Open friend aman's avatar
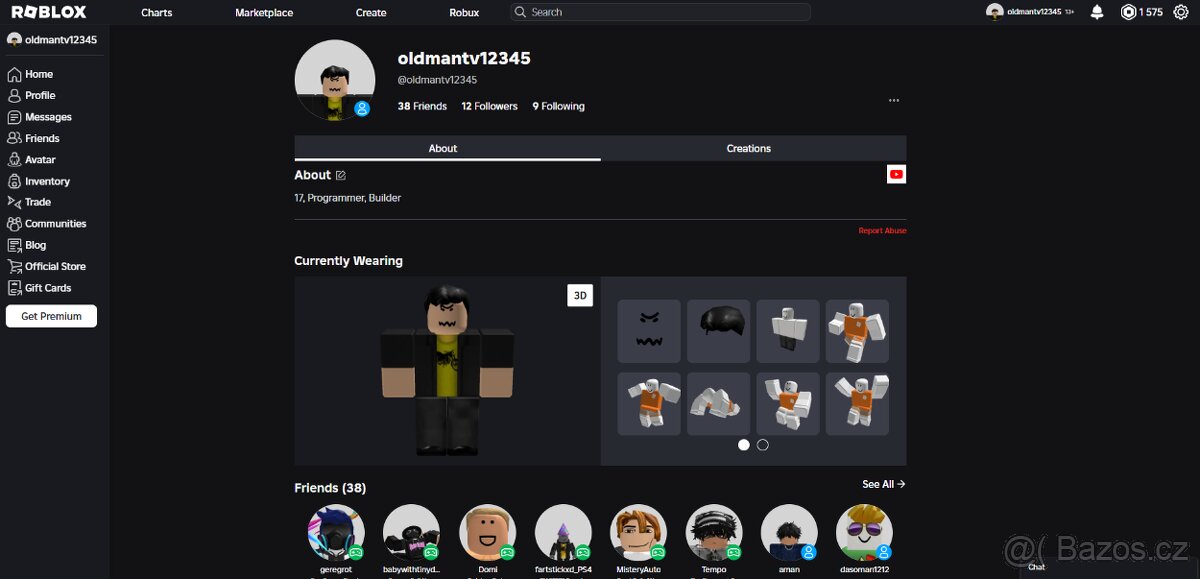 (789, 532)
